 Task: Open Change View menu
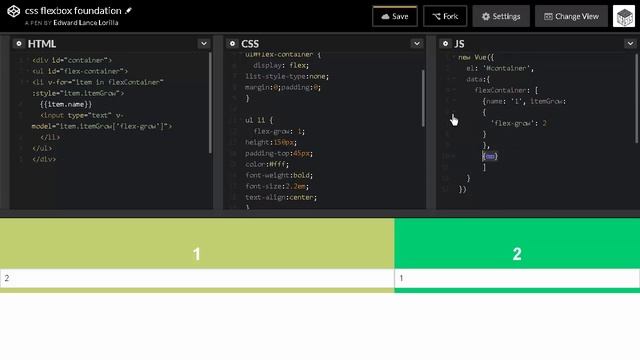(571, 16)
